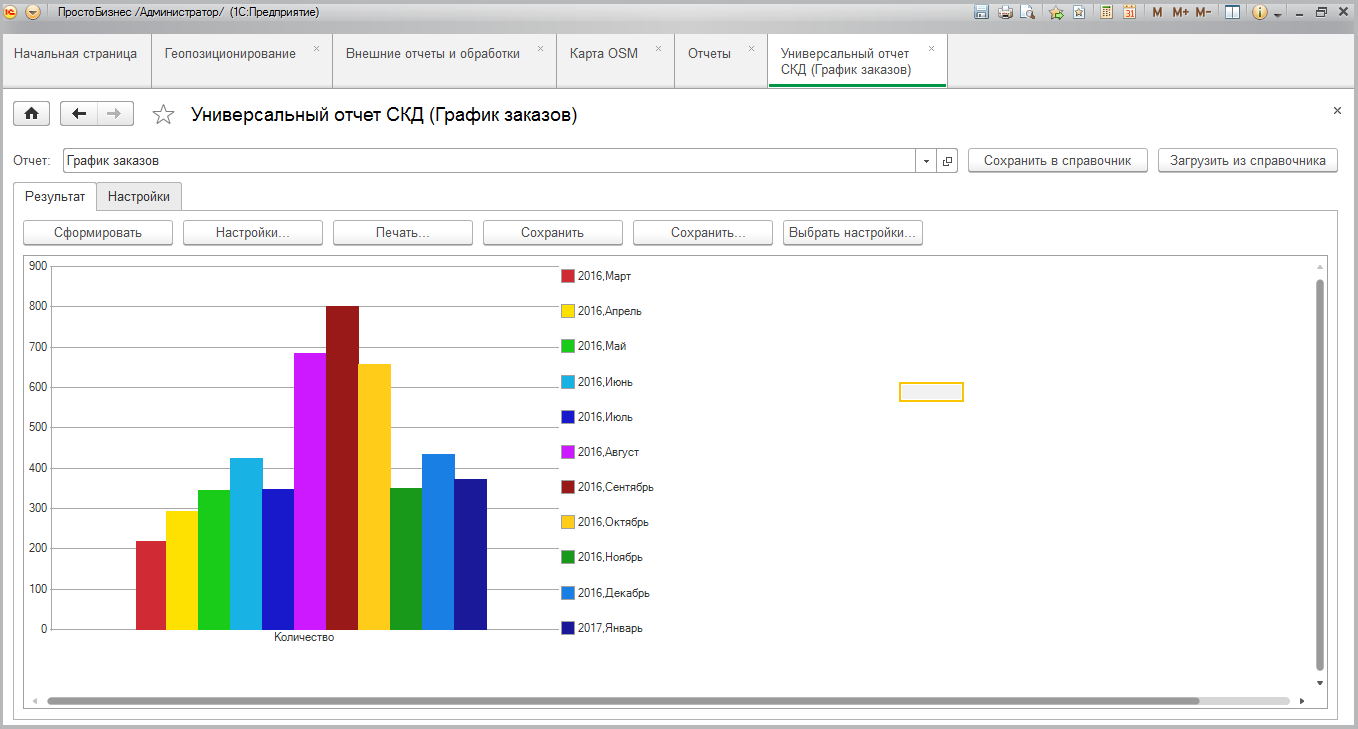Click the 2016,Сентябрь legend color swatch
The width and height of the screenshot is (1358, 729).
pyautogui.click(x=568, y=487)
